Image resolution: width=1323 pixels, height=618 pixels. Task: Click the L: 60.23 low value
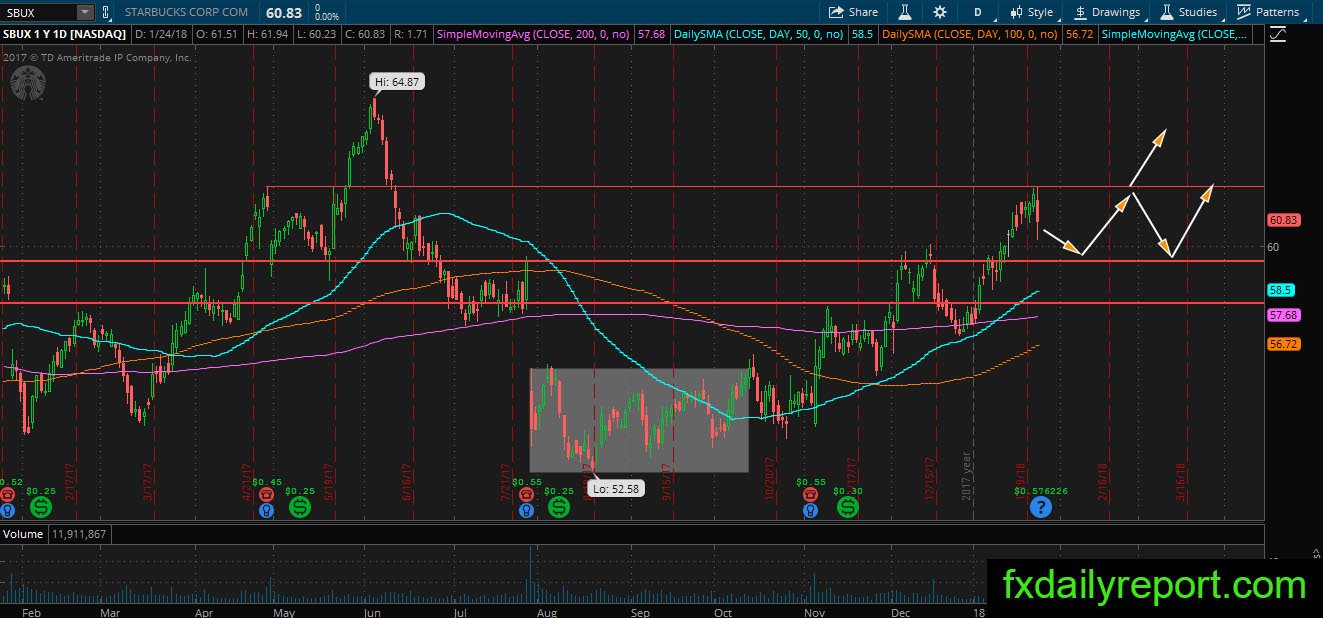(x=315, y=34)
